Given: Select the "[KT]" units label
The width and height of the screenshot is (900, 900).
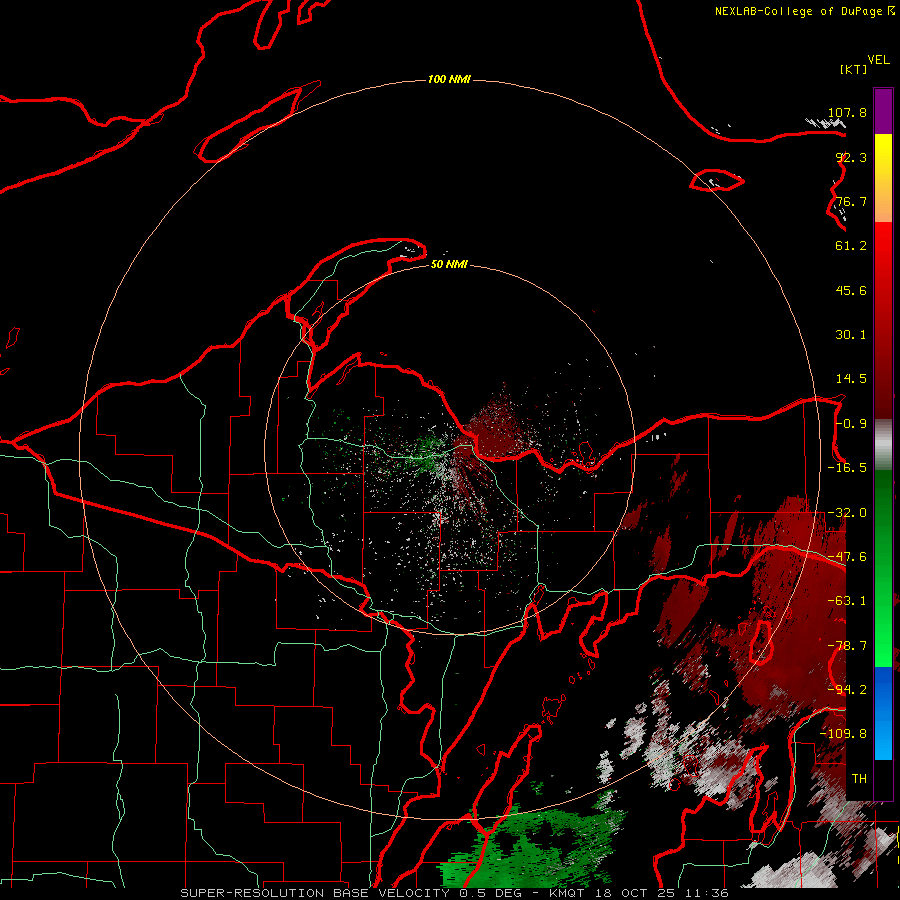Looking at the screenshot, I should (x=854, y=69).
